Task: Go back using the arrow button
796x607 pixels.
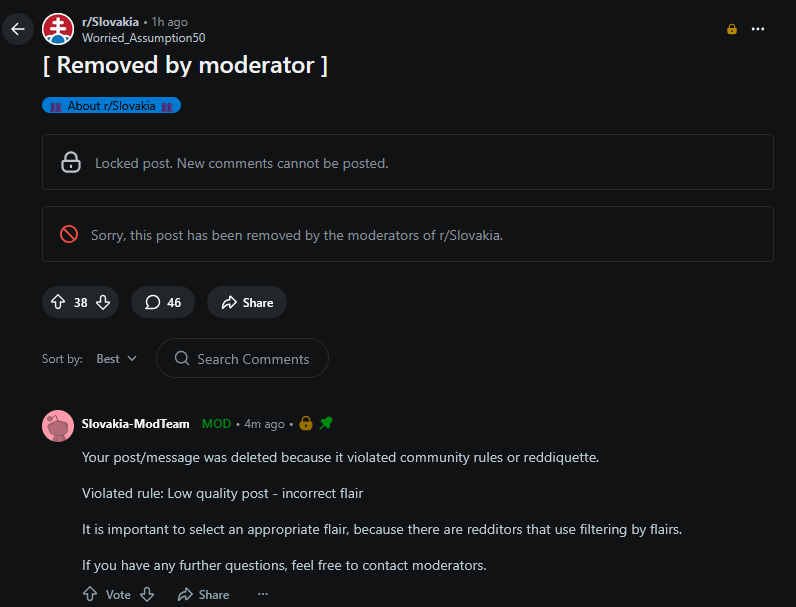Action: pos(18,29)
